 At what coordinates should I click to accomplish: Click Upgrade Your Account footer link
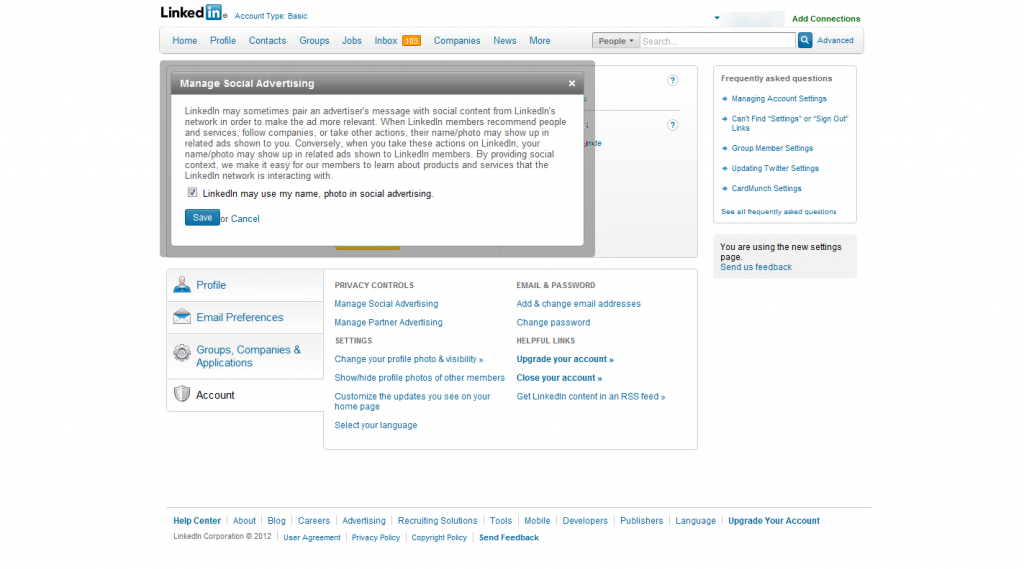[774, 521]
